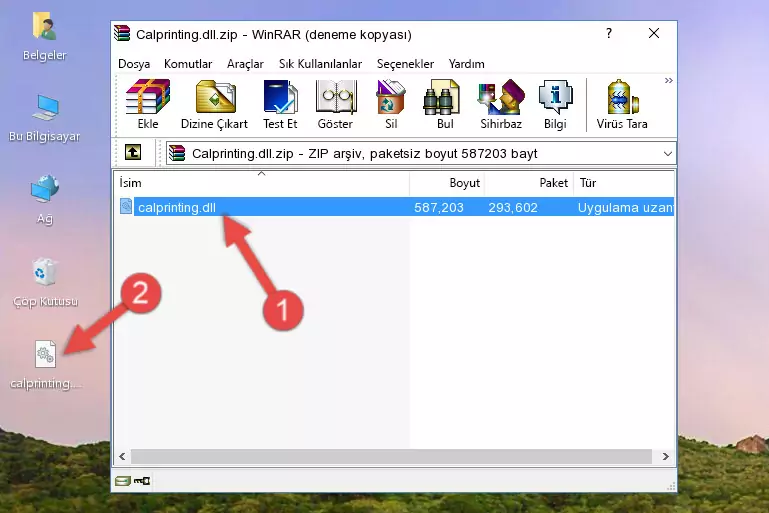Image resolution: width=769 pixels, height=513 pixels.
Task: Click the horizontal scrollbar track
Action: click(391, 457)
